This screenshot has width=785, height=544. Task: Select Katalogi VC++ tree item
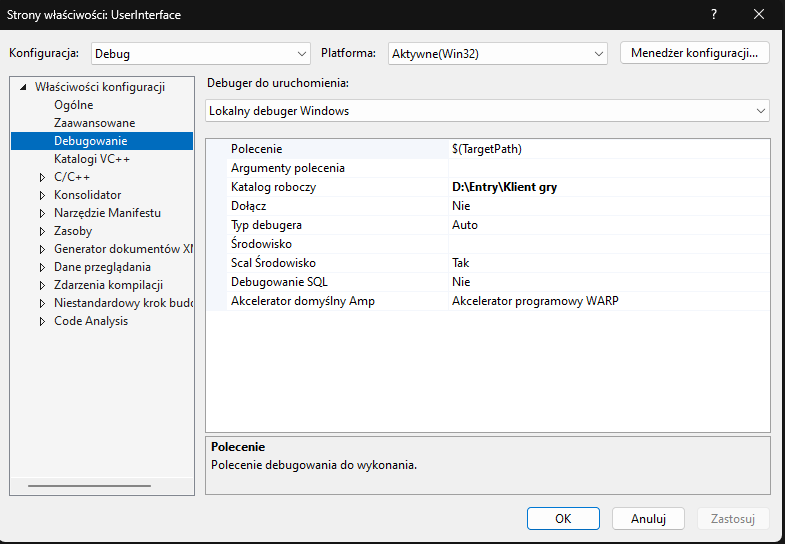pos(92,159)
